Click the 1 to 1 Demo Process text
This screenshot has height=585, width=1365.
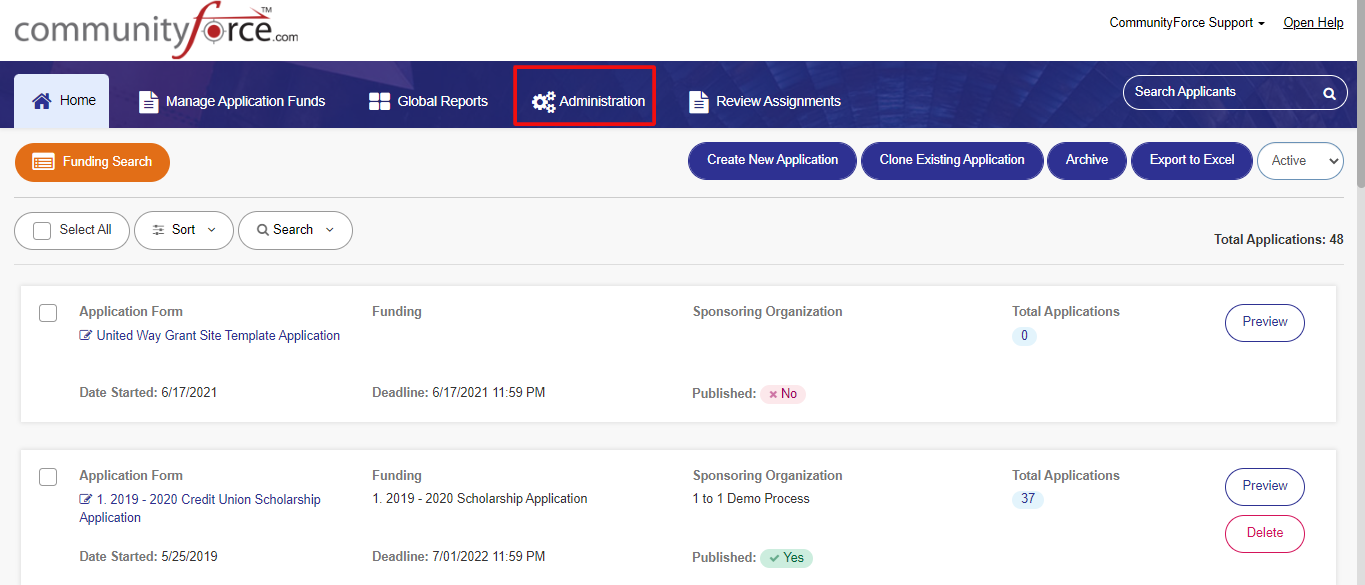751,499
